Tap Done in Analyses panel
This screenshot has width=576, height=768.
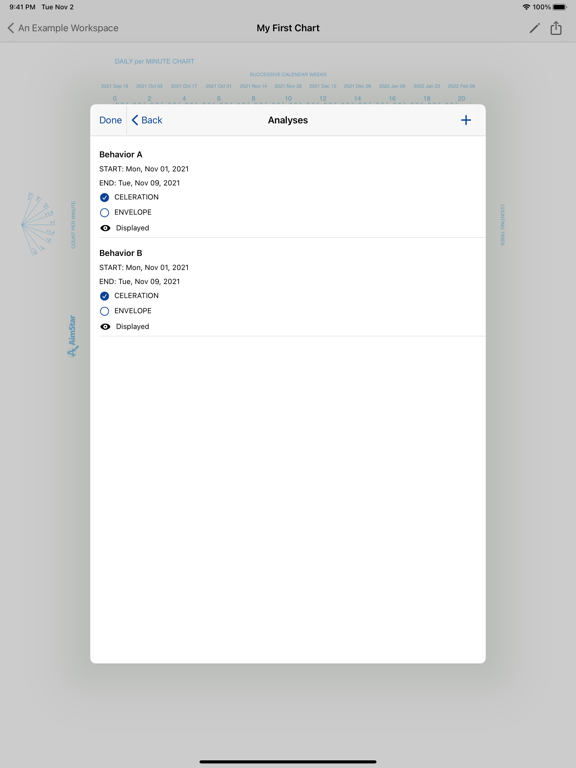[x=110, y=120]
